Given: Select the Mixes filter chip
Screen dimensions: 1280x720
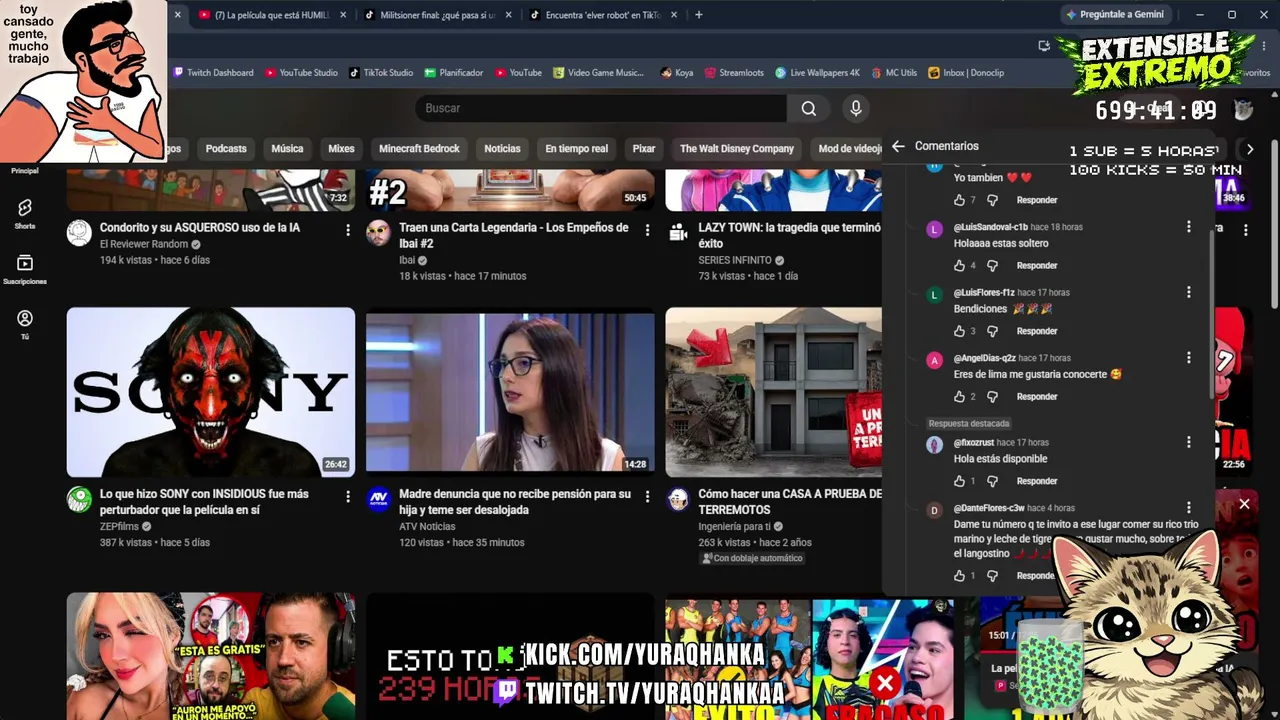Looking at the screenshot, I should pos(341,149).
